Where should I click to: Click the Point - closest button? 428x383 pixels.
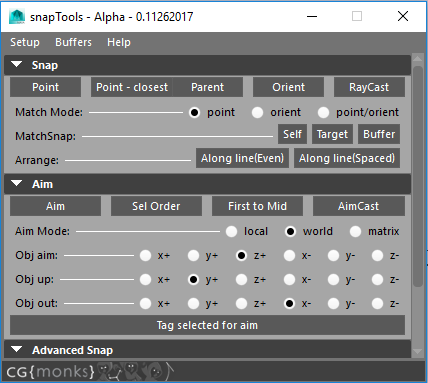click(x=132, y=87)
